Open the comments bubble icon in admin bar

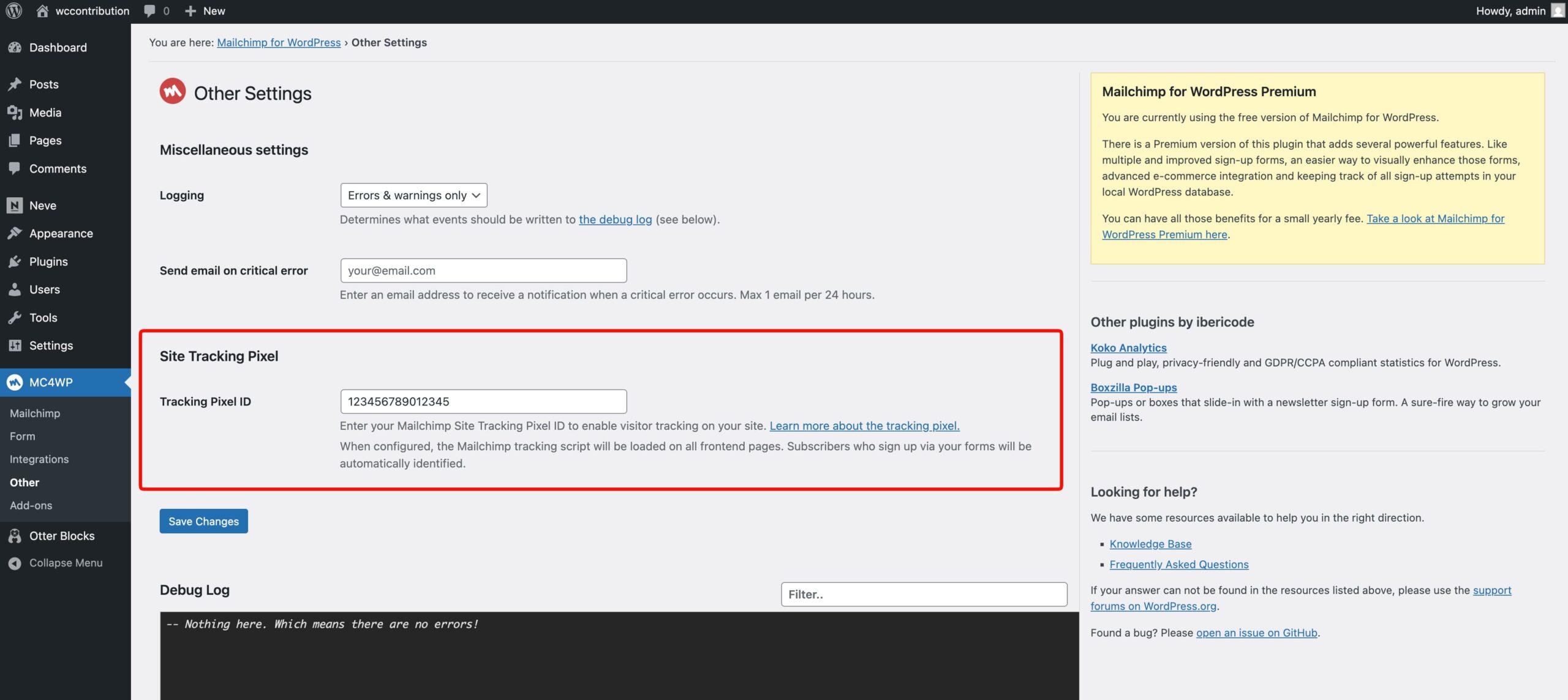tap(149, 11)
